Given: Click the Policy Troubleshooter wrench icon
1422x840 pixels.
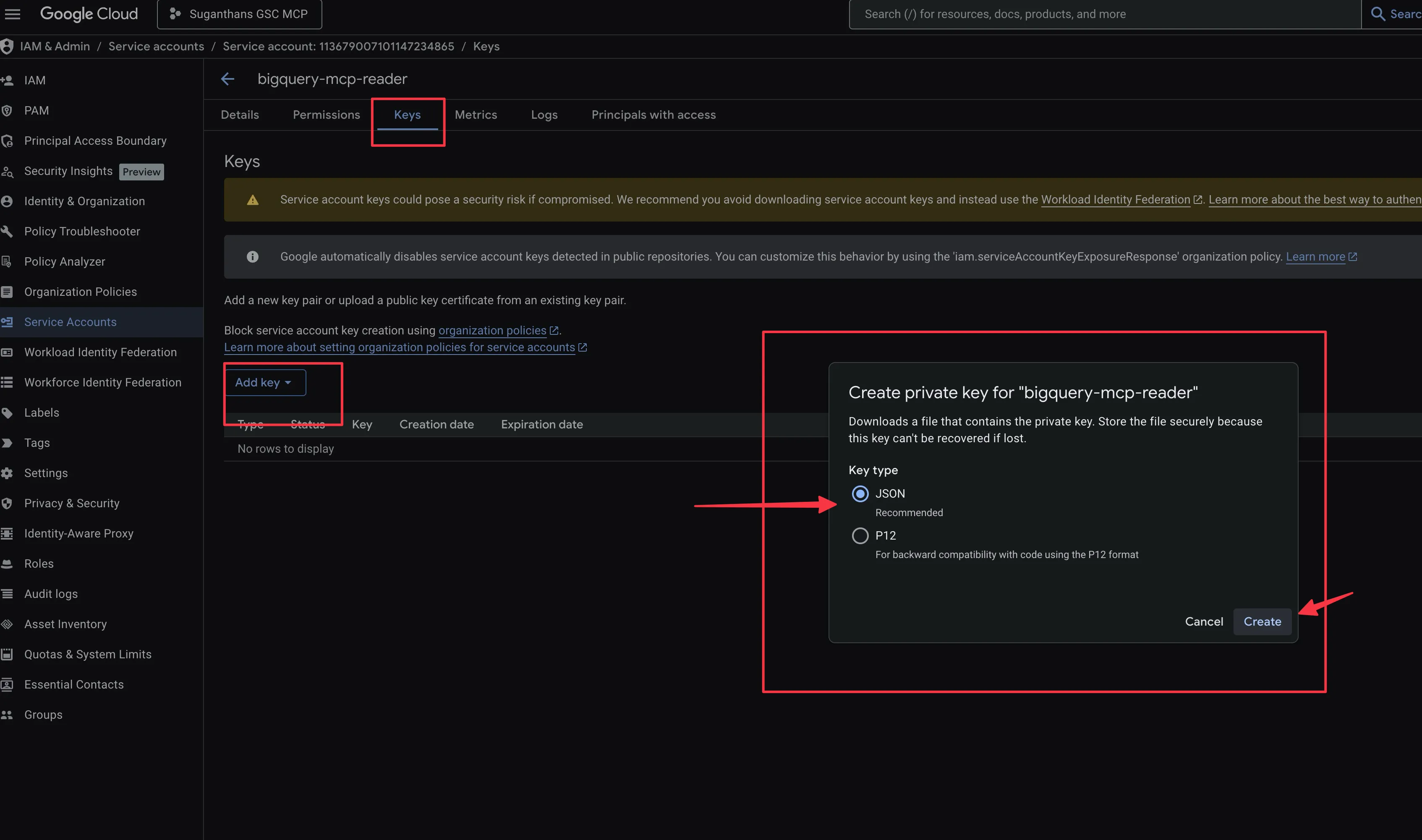Looking at the screenshot, I should (8, 232).
